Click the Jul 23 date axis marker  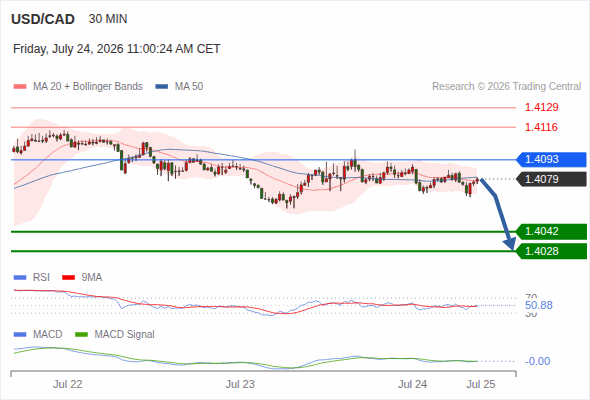240,384
